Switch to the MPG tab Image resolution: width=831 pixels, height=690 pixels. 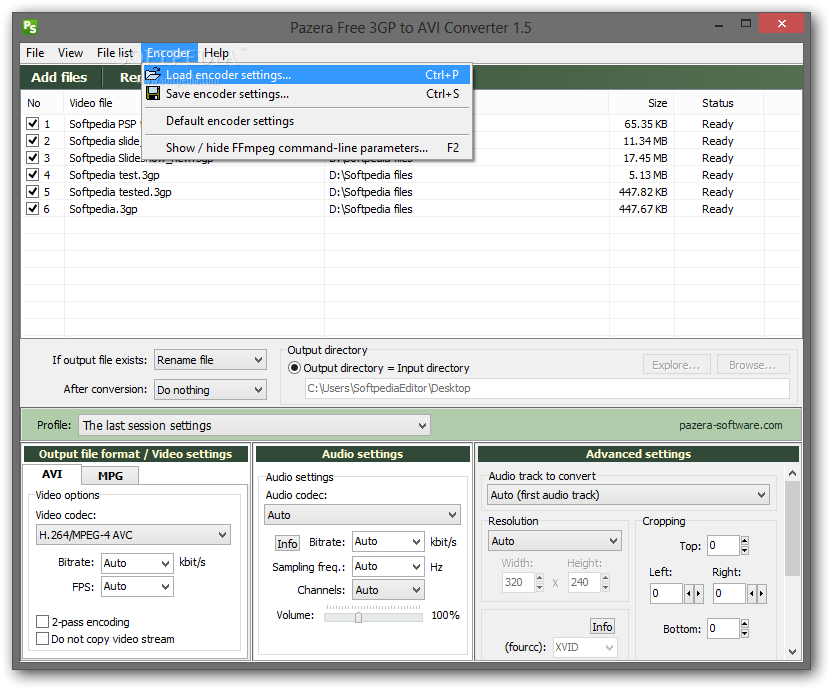coord(110,476)
